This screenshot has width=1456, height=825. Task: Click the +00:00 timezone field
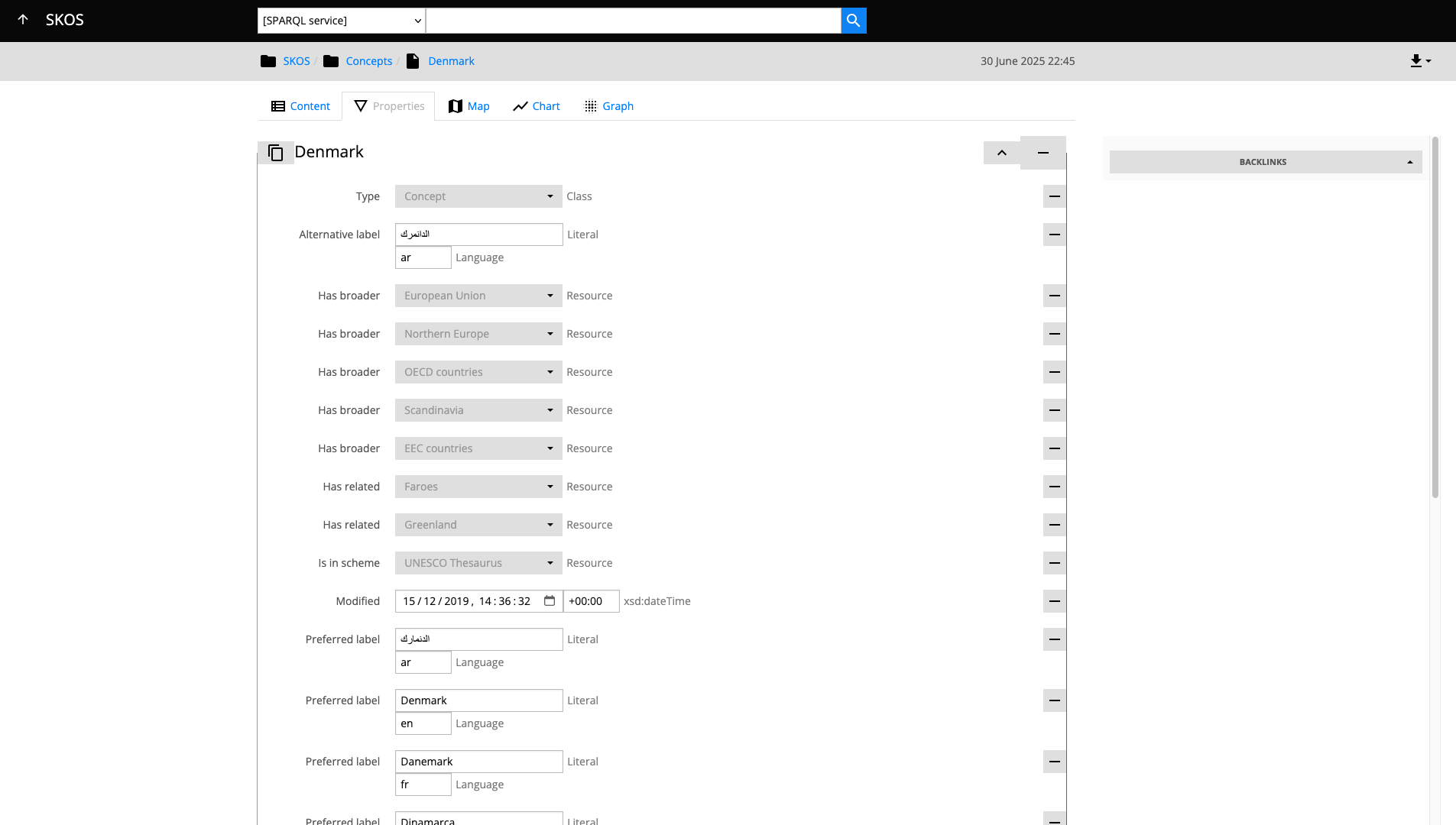[592, 601]
